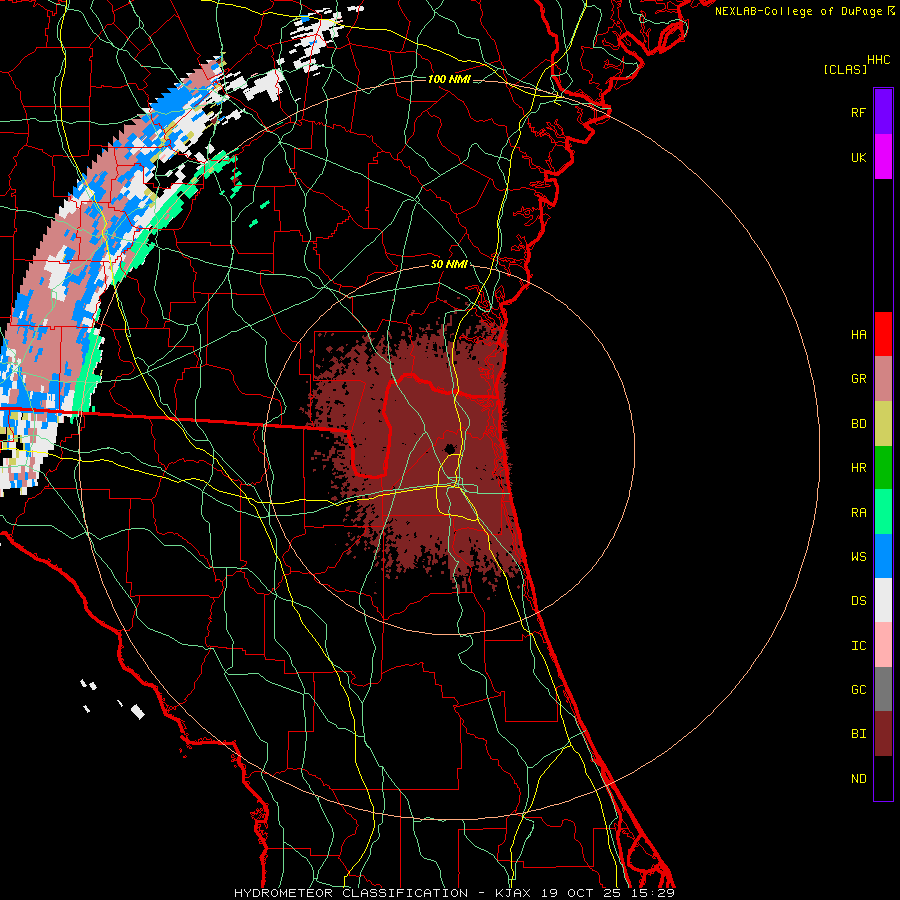Click the "HHC" product label

(878, 60)
